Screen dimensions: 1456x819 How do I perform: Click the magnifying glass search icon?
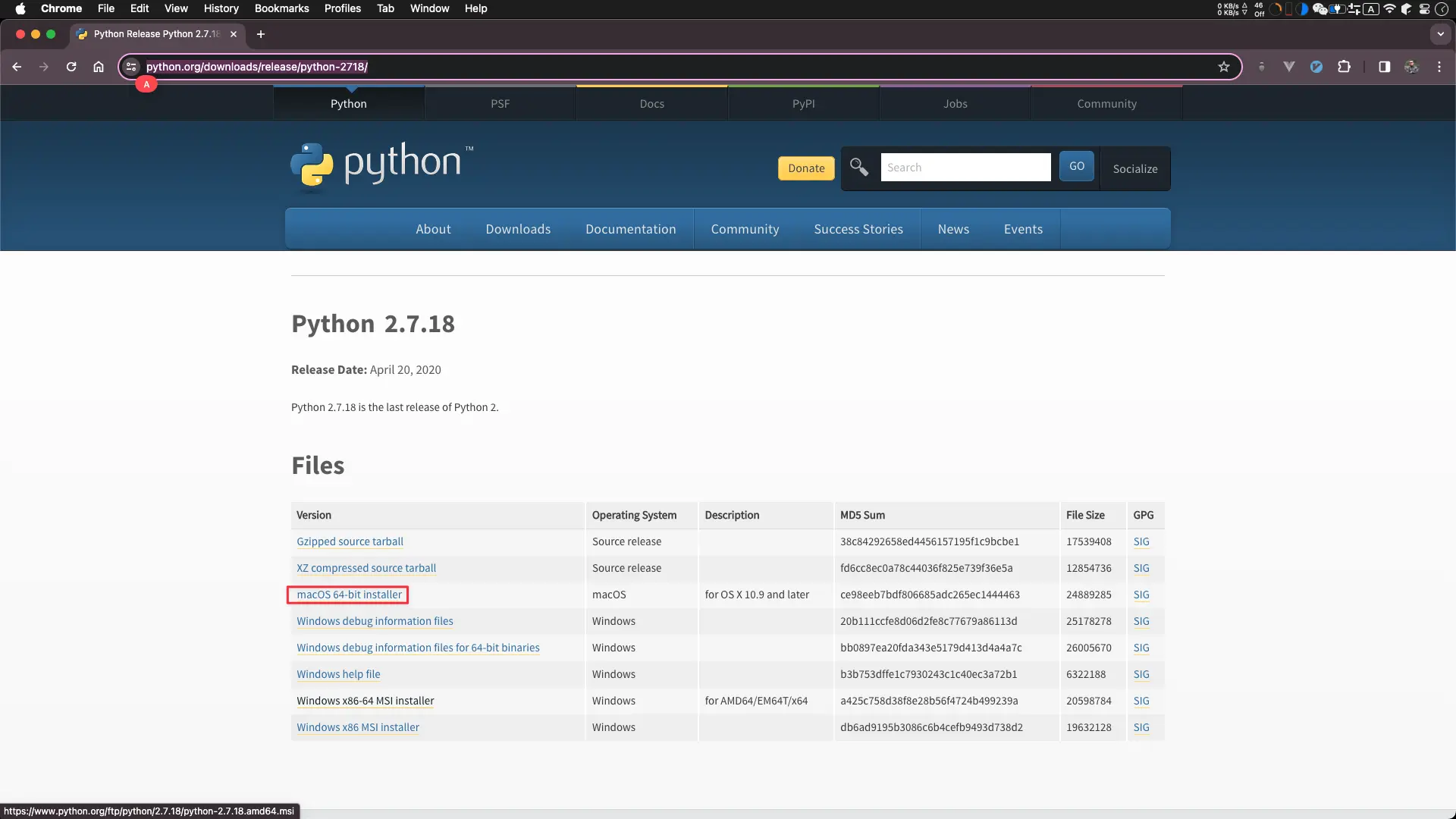[858, 167]
